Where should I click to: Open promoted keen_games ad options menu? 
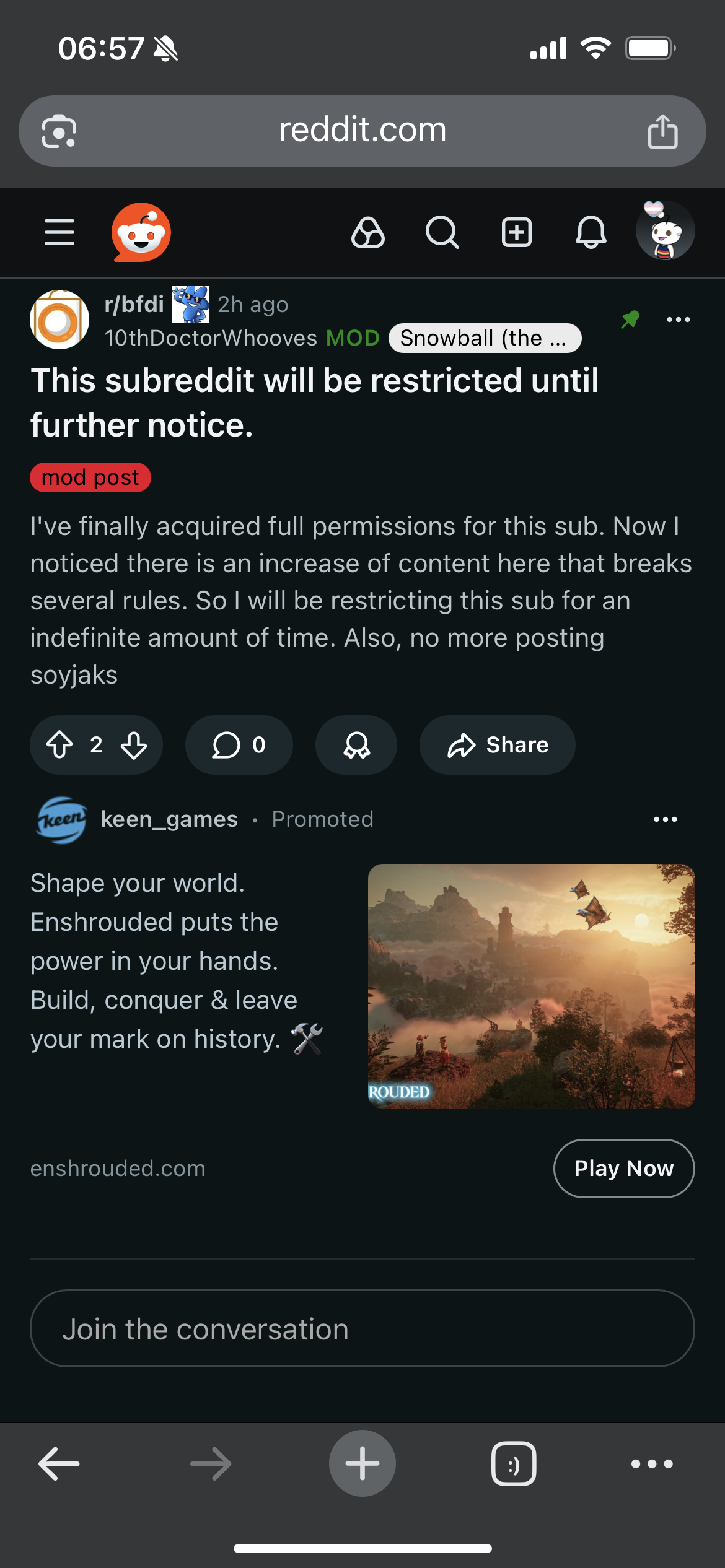tap(666, 819)
